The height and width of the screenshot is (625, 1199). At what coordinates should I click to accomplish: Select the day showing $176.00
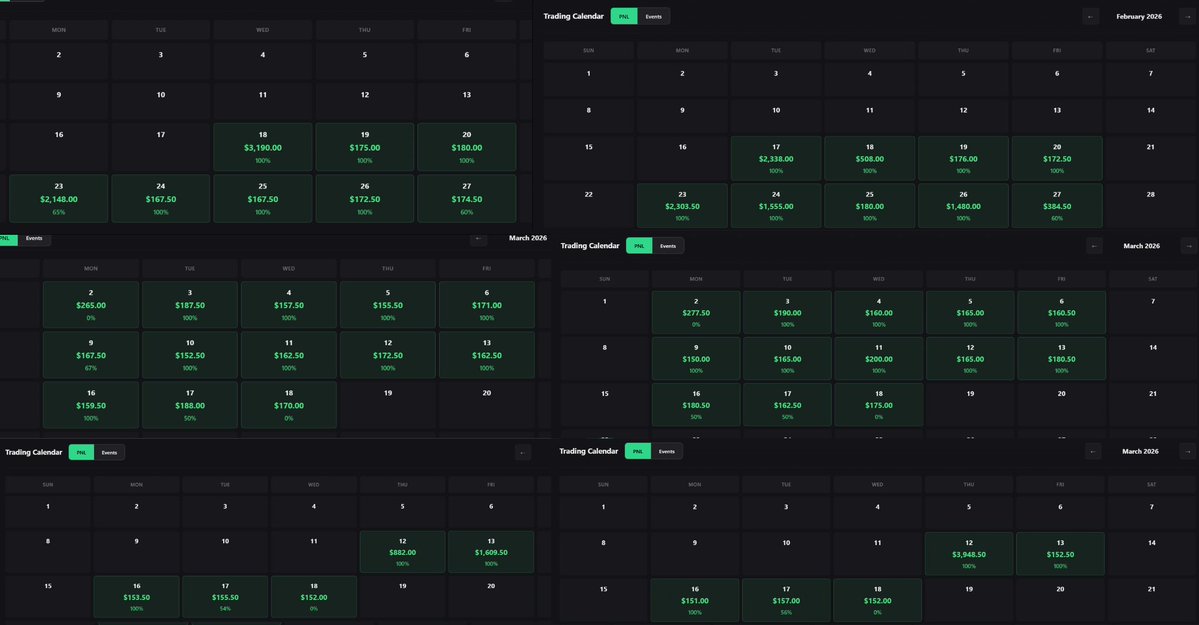(x=963, y=158)
